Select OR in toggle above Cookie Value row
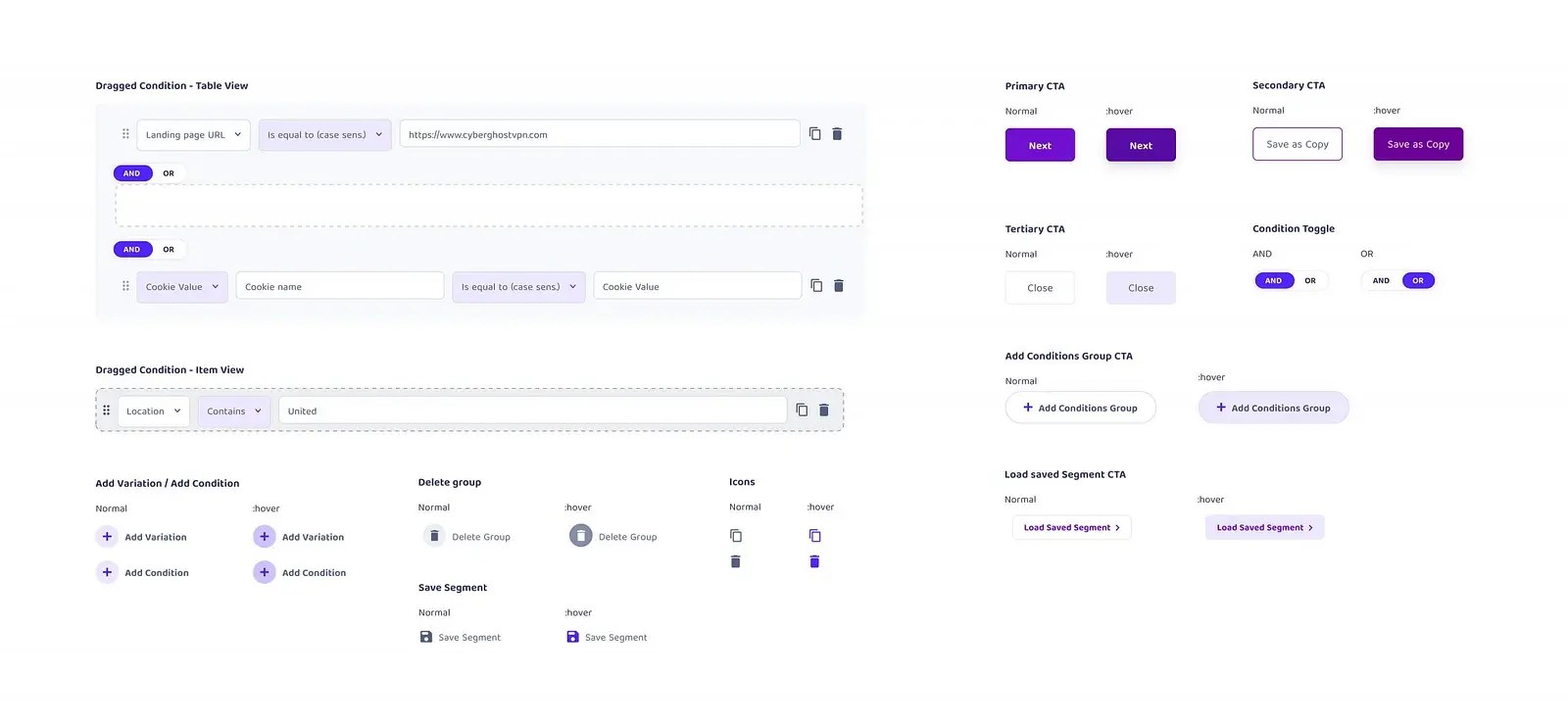Viewport: 1568px width, 724px height. pyautogui.click(x=169, y=250)
